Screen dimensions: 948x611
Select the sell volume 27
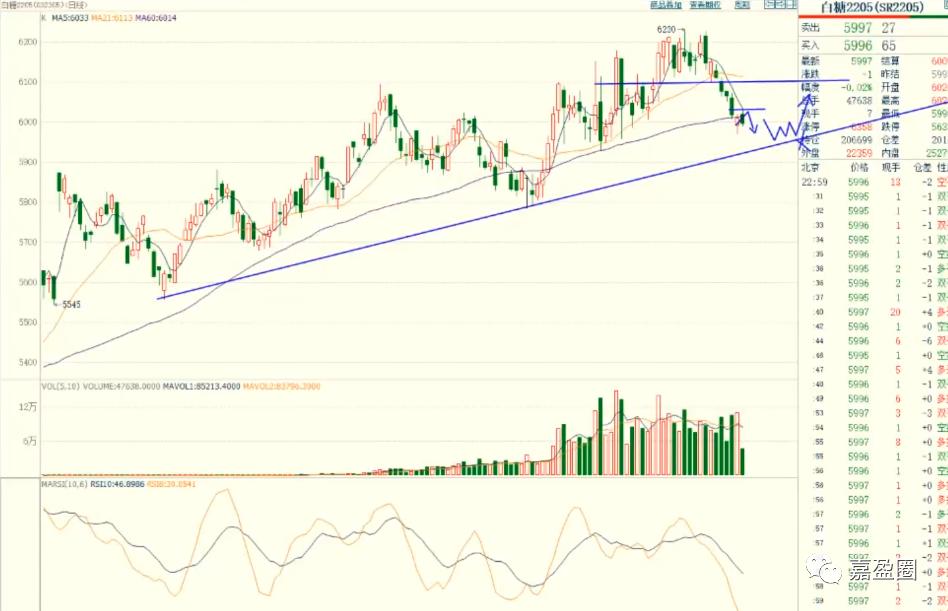(888, 28)
